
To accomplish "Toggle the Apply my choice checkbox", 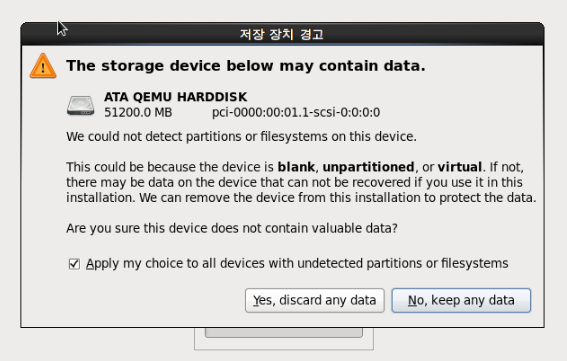I will click(x=74, y=264).
